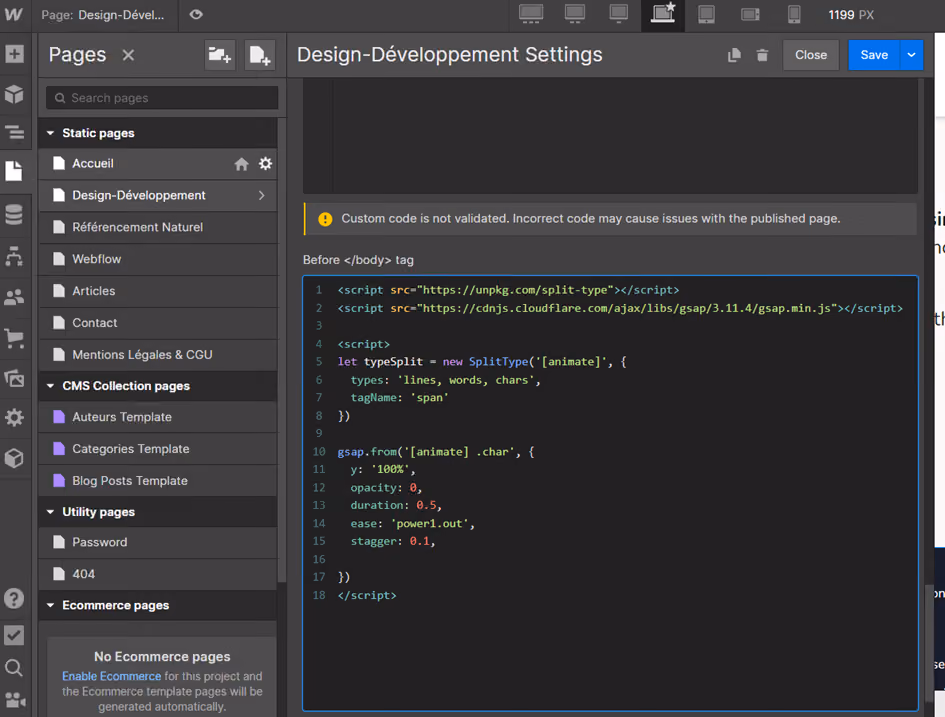945x717 pixels.
Task: Click the settings panel vertical scrollbar
Action: pos(929,645)
